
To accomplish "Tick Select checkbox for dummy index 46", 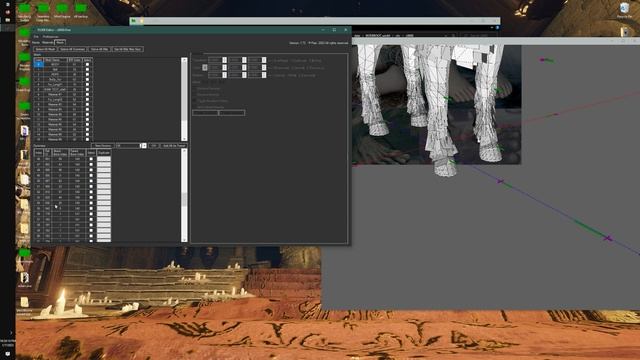I will [x=91, y=159].
